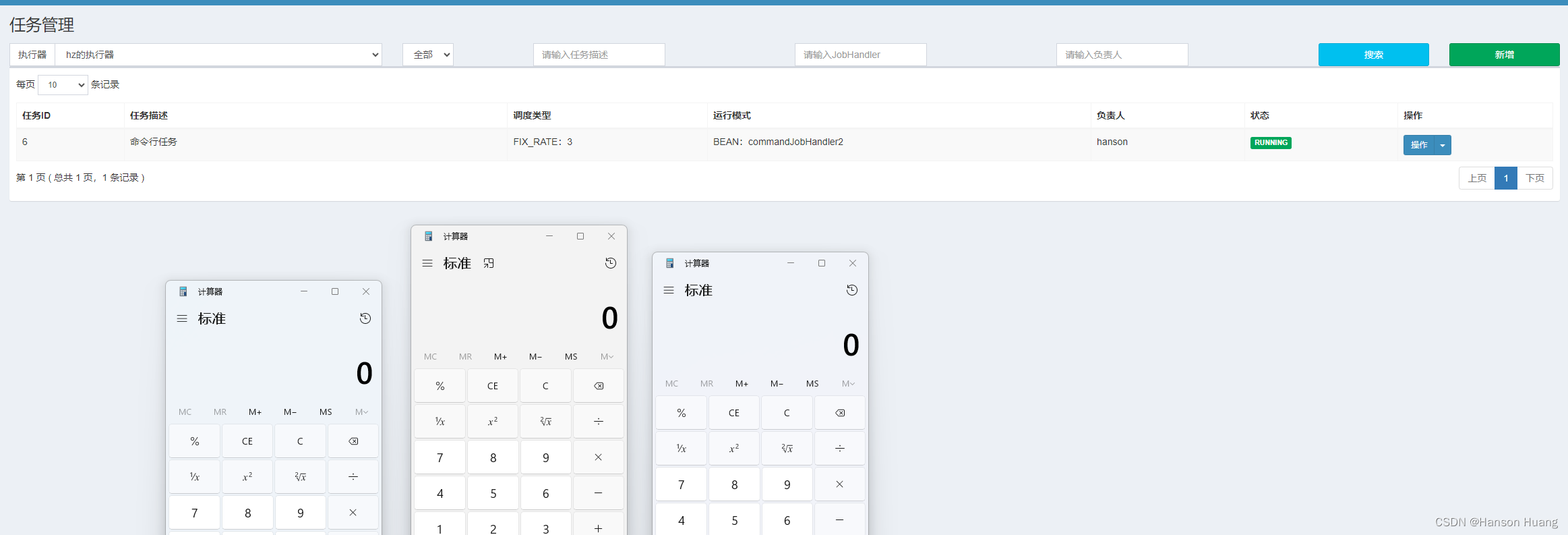Click the 请输入JobHandler input field
The image size is (1568, 535).
[x=861, y=55]
